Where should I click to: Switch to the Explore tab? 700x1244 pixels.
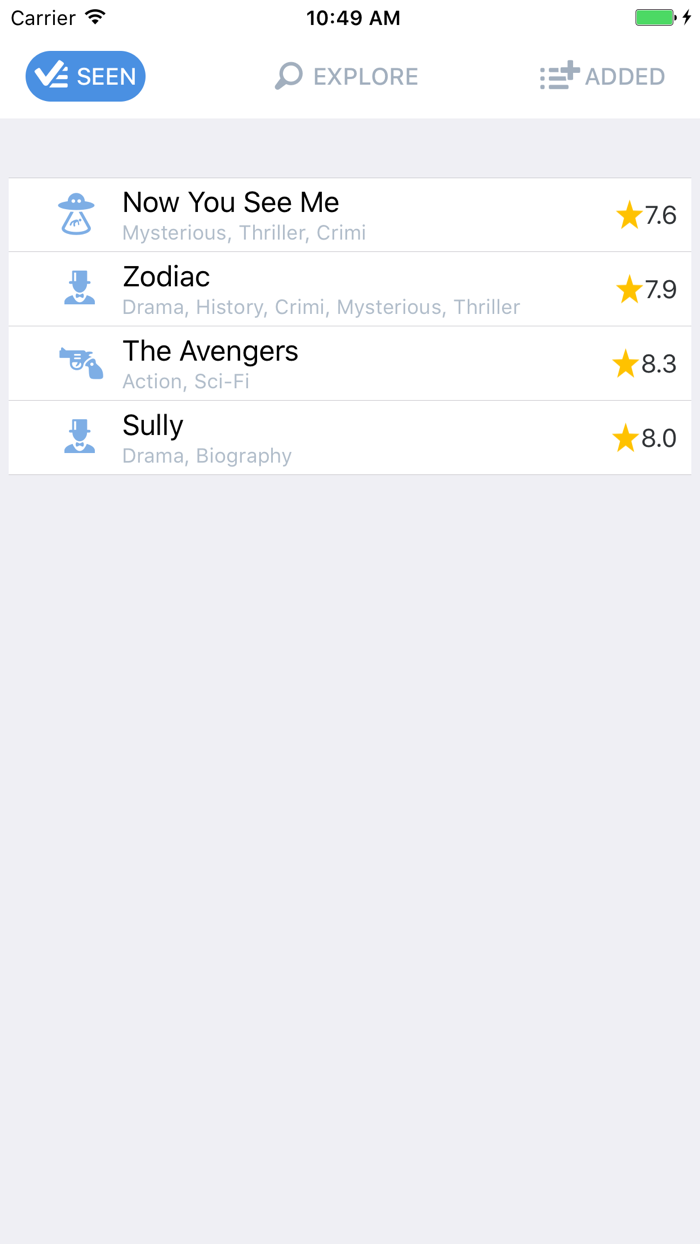tap(346, 76)
